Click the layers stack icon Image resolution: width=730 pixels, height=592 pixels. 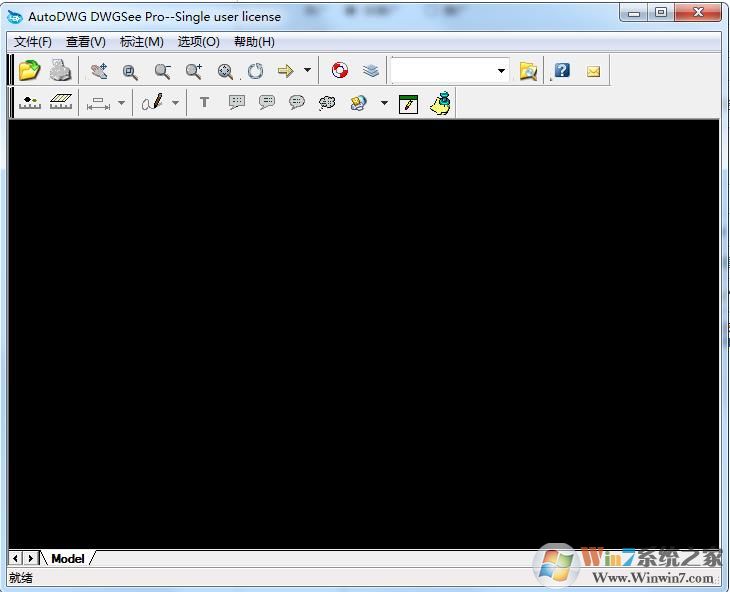point(371,71)
